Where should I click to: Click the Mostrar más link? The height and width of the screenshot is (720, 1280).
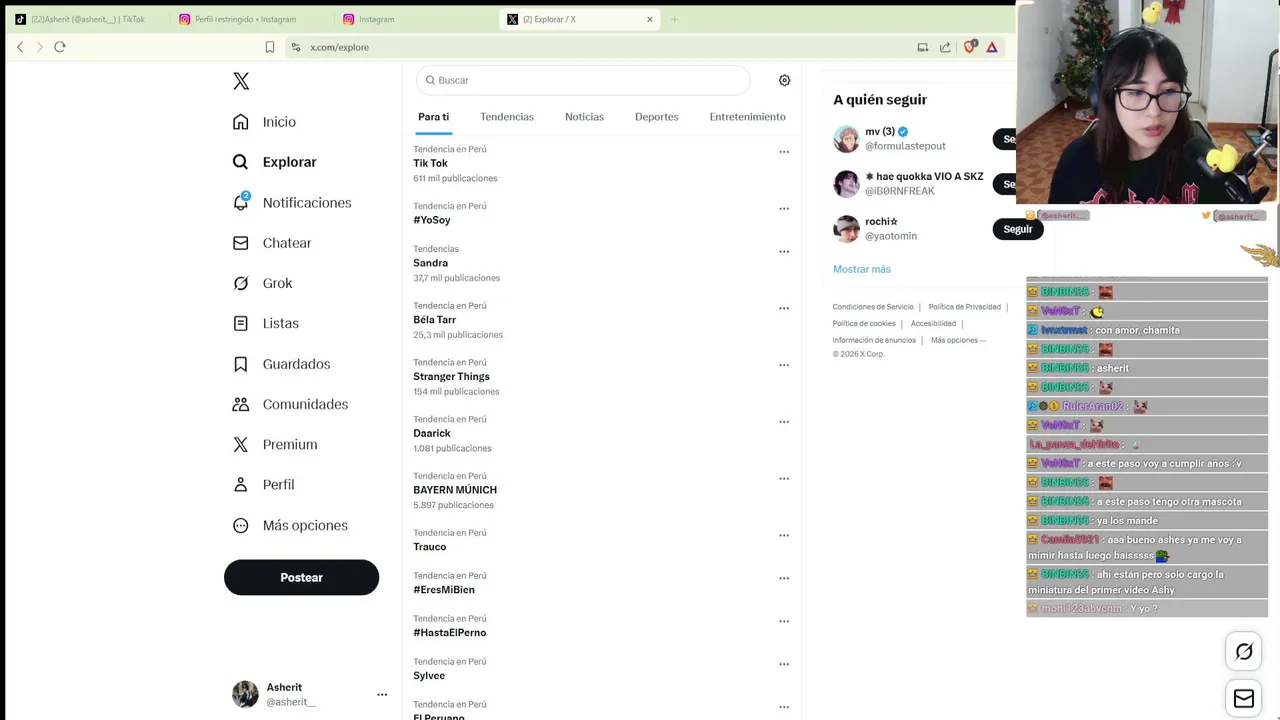[862, 269]
